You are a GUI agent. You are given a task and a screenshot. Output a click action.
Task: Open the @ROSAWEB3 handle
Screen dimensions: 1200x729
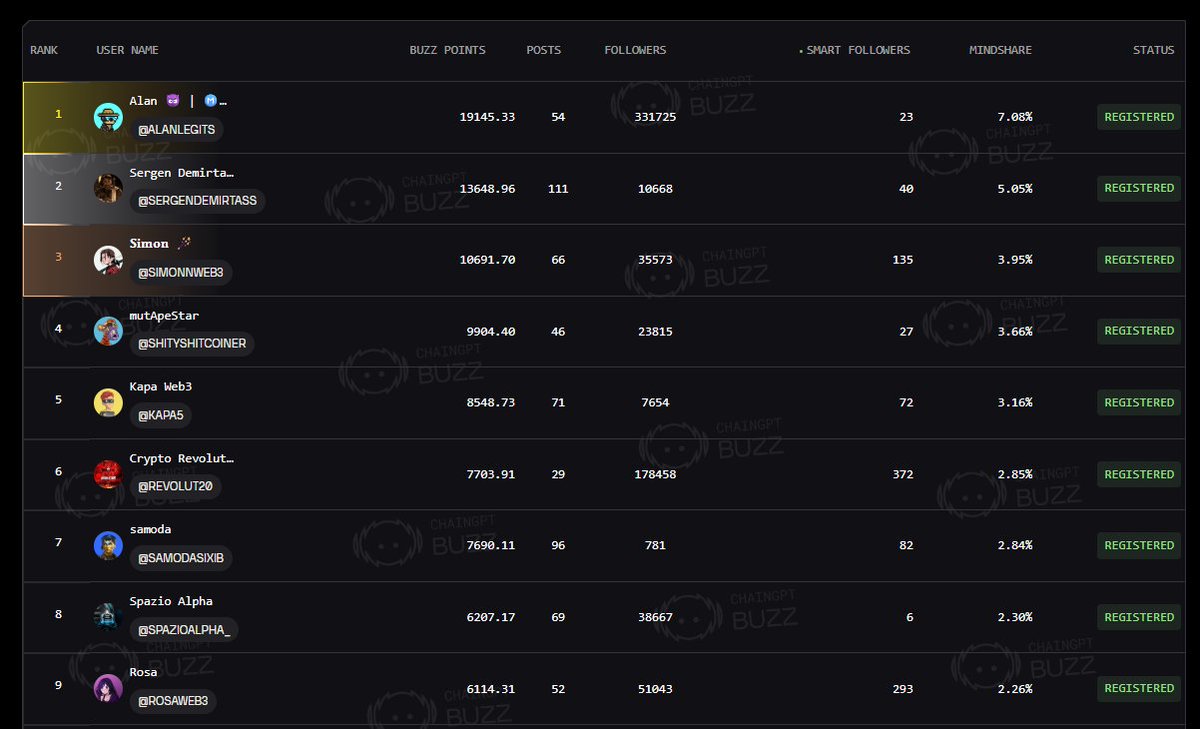click(173, 701)
